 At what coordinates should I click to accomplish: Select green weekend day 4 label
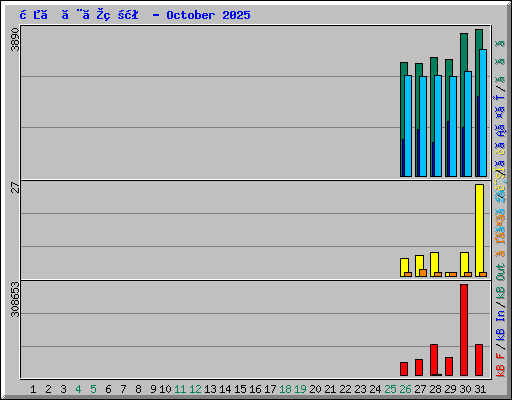(x=78, y=389)
